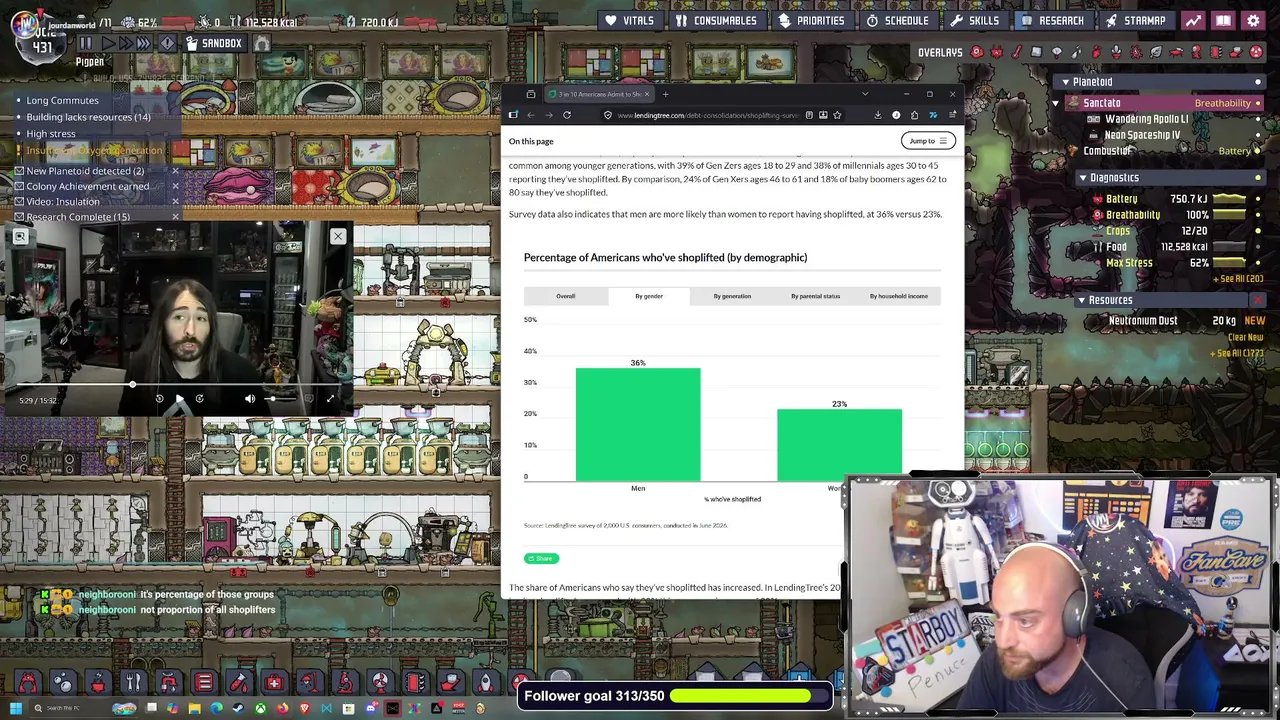Bookmark the page with star icon
This screenshot has width=1280, height=720.
pos(838,115)
